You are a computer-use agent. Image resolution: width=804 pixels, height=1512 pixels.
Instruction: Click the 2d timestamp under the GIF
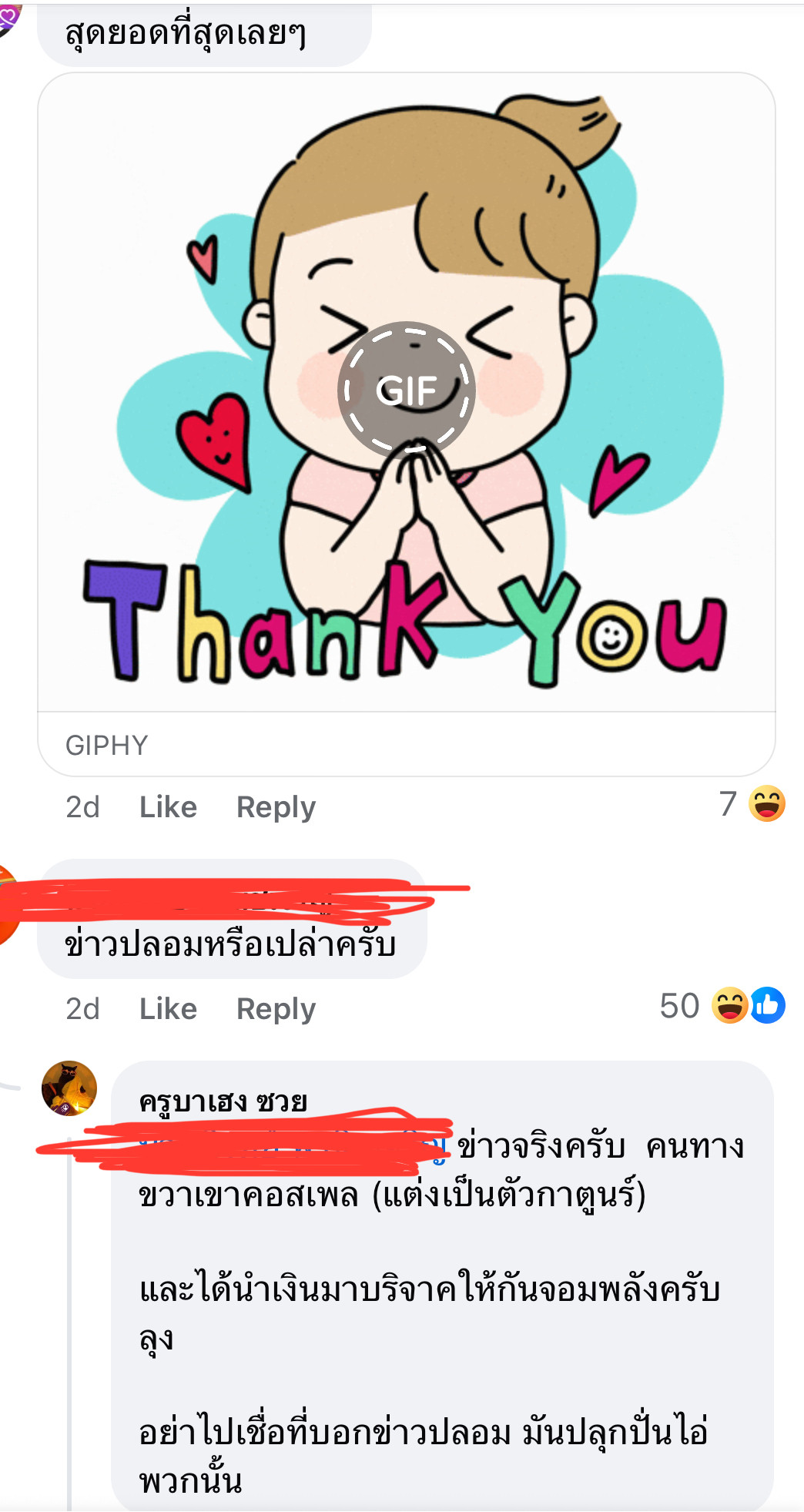click(82, 807)
